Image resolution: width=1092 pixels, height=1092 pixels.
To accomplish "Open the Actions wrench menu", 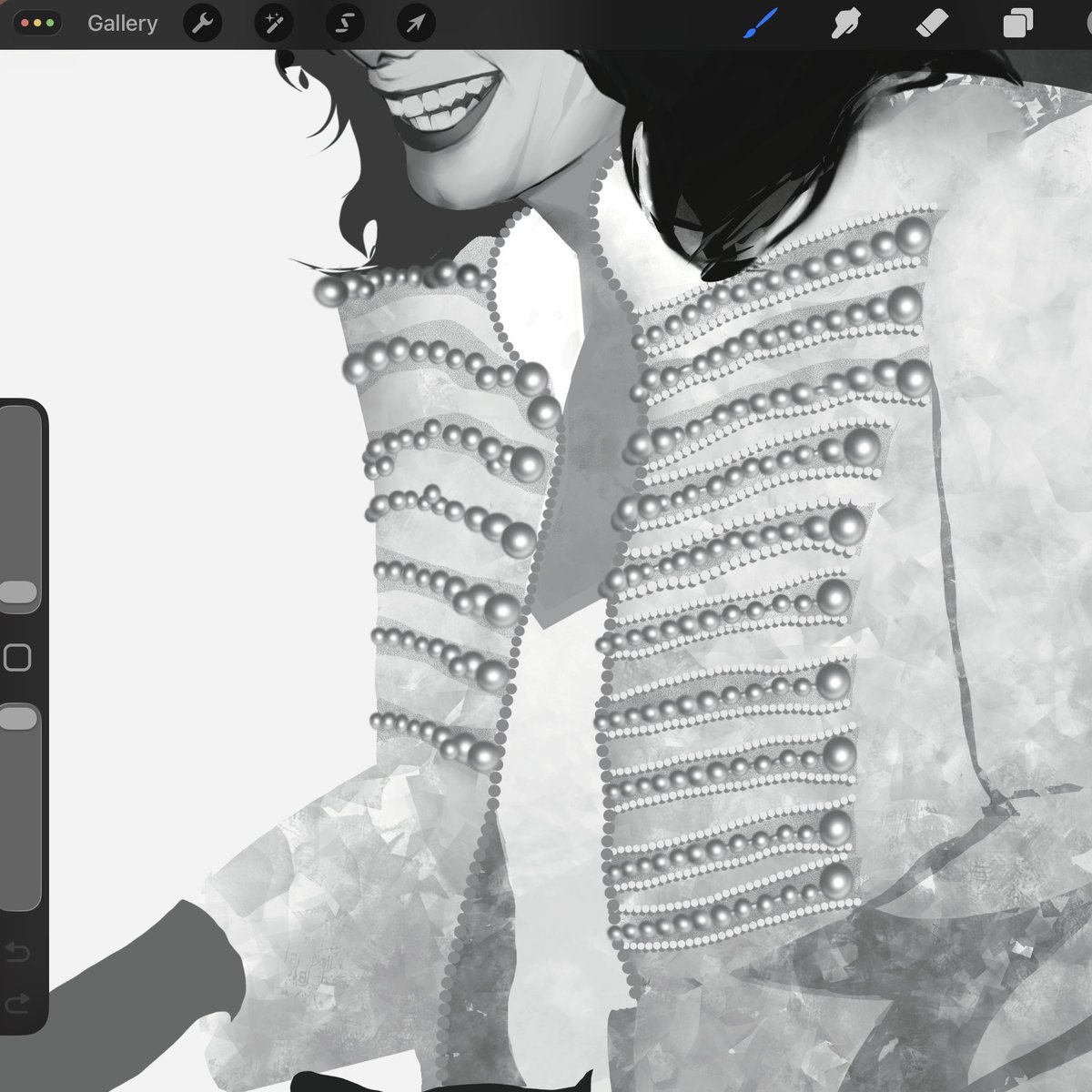I will click(x=202, y=24).
